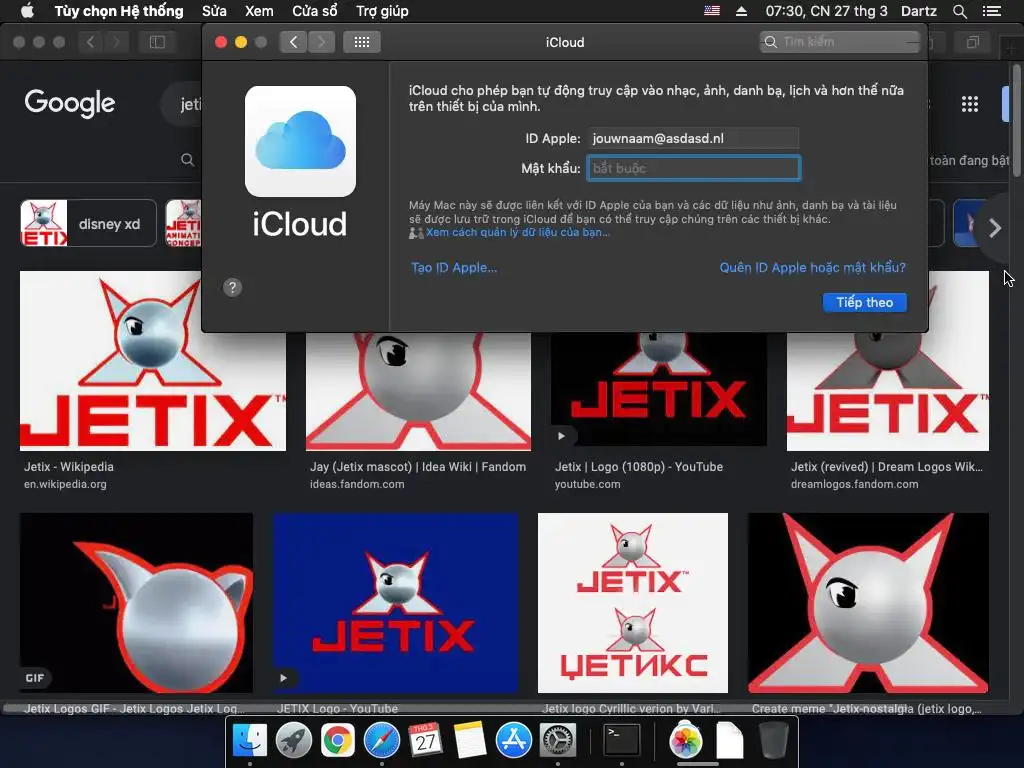Click the Mật khẩu password field
The height and width of the screenshot is (768, 1024).
click(694, 168)
